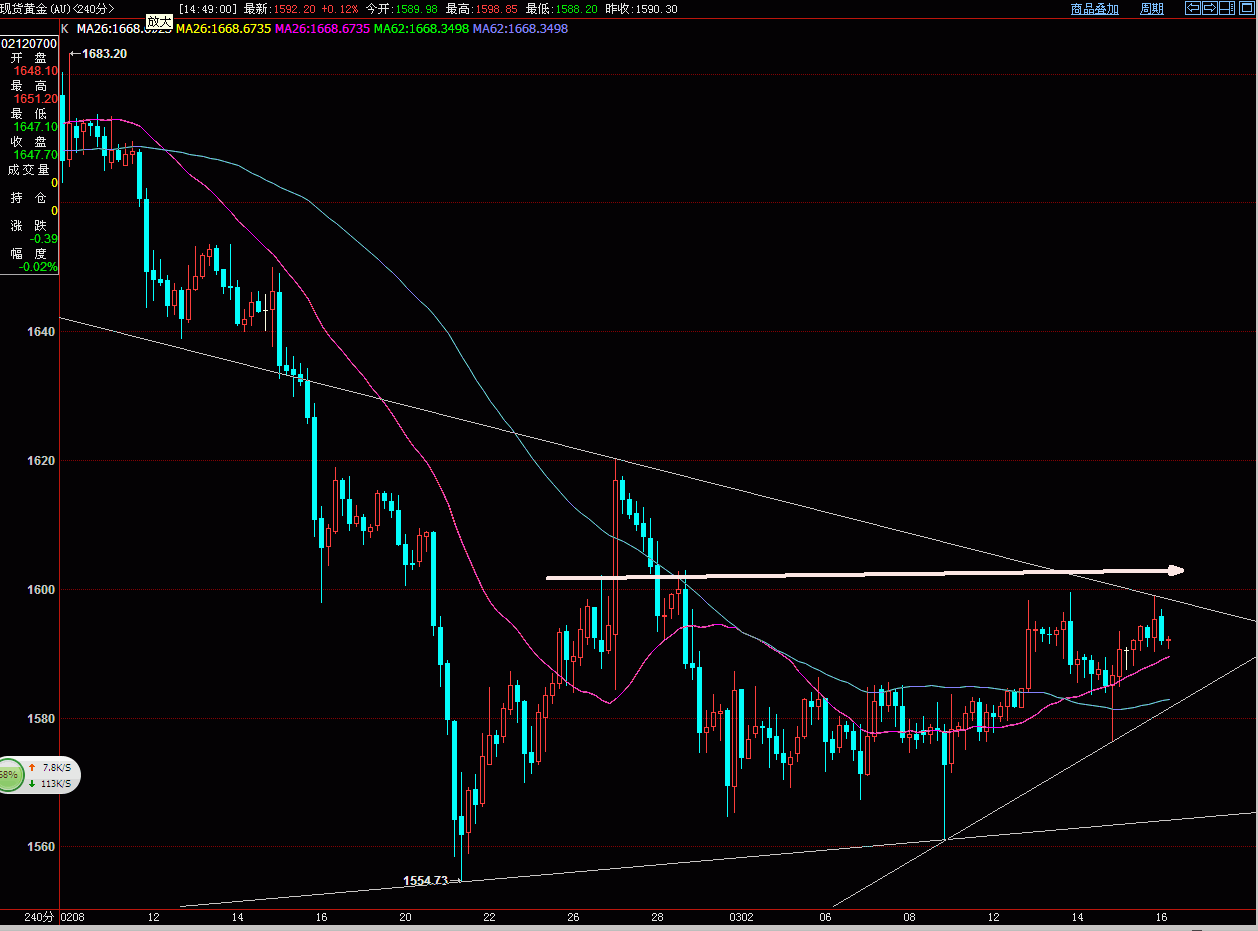Click the K indicator letter label
The height and width of the screenshot is (931, 1258).
(x=65, y=29)
